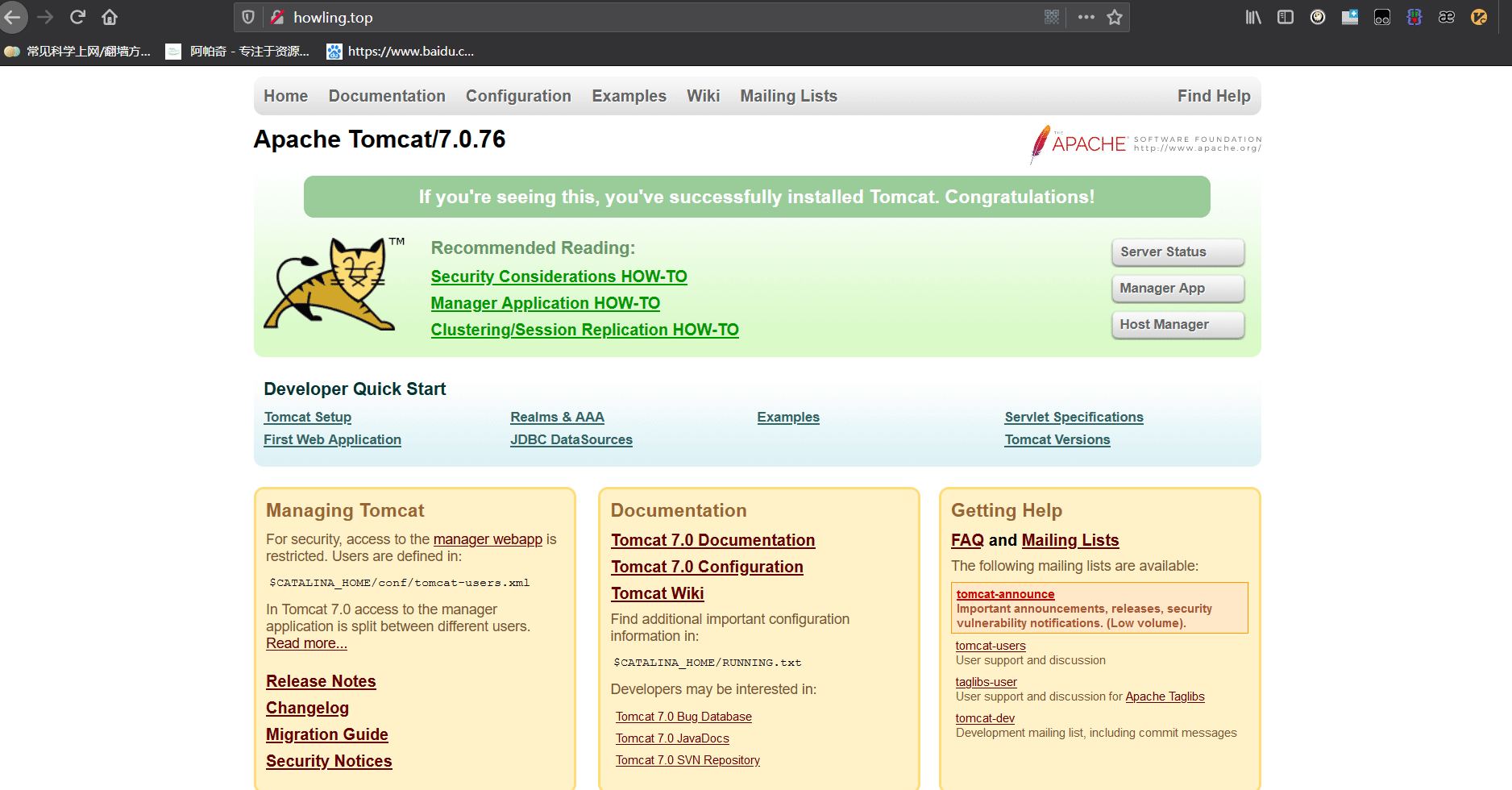This screenshot has height=790, width=1512.
Task: Click the Tomcat cat mascot image
Action: pos(334,284)
